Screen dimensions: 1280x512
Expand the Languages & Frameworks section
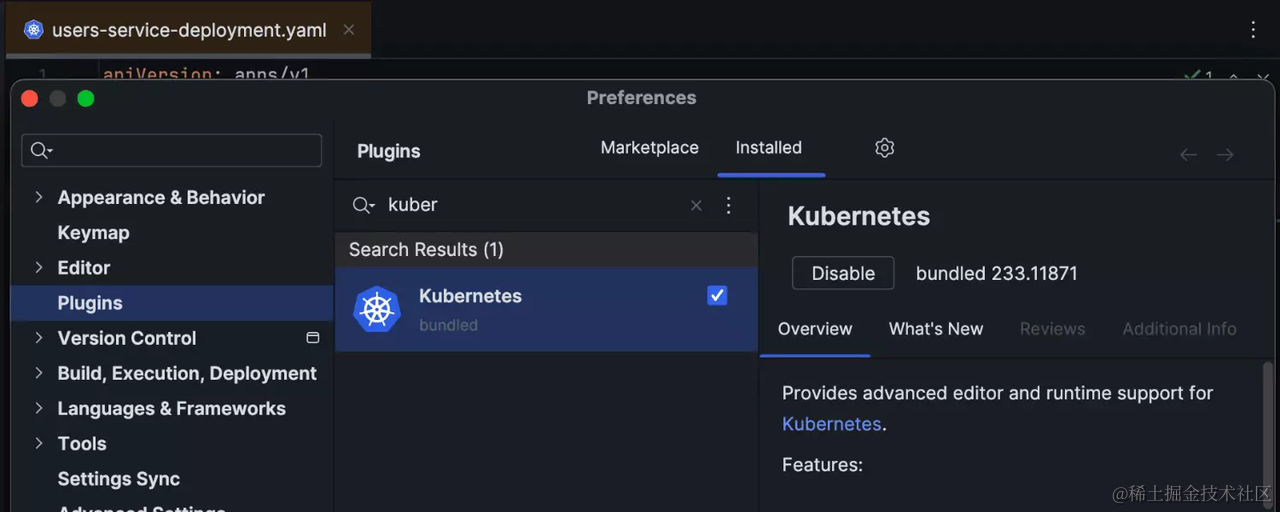point(39,408)
